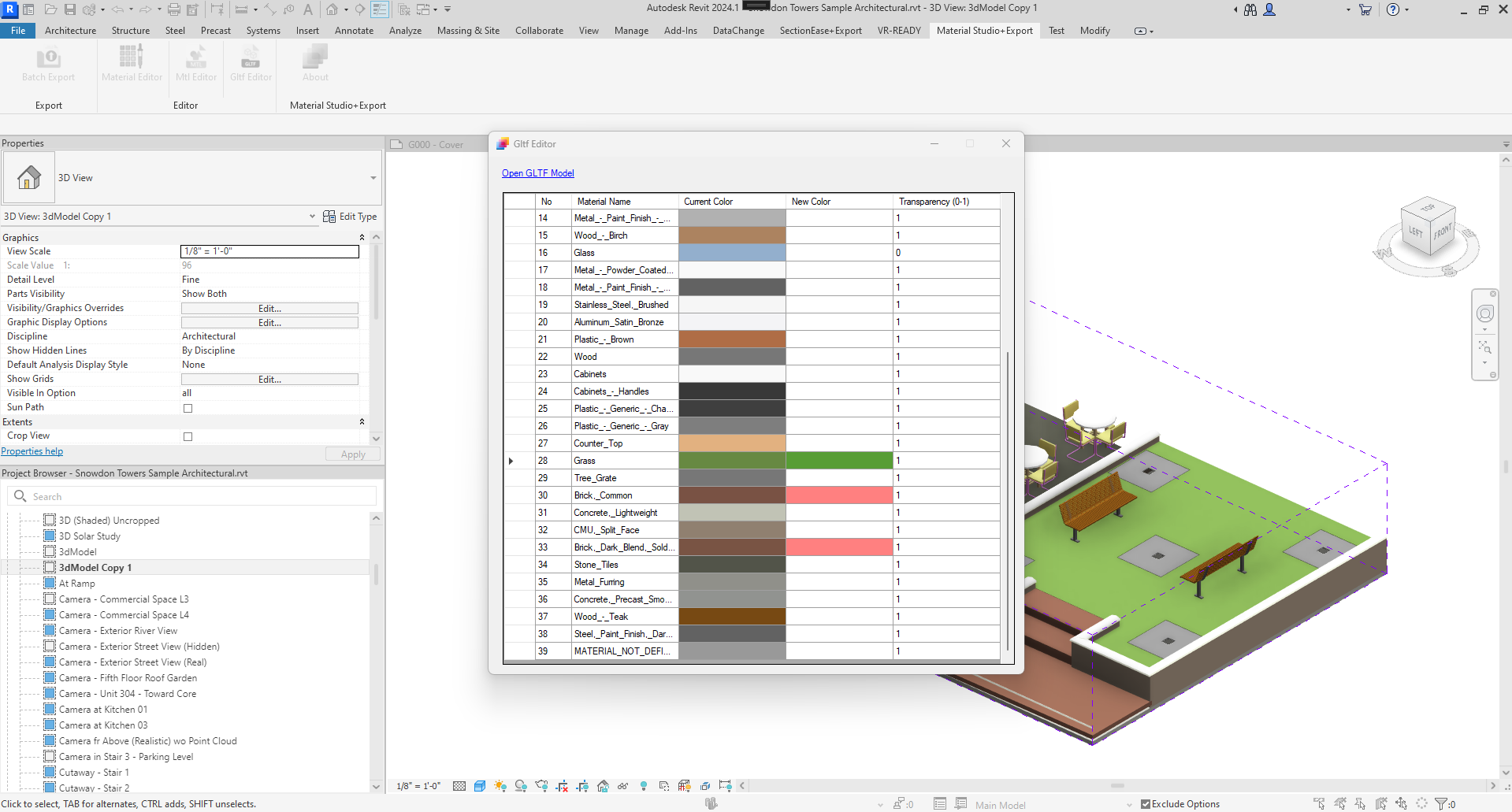Click Brick,_Common new color pink swatch
The height and width of the screenshot is (812, 1512).
839,495
